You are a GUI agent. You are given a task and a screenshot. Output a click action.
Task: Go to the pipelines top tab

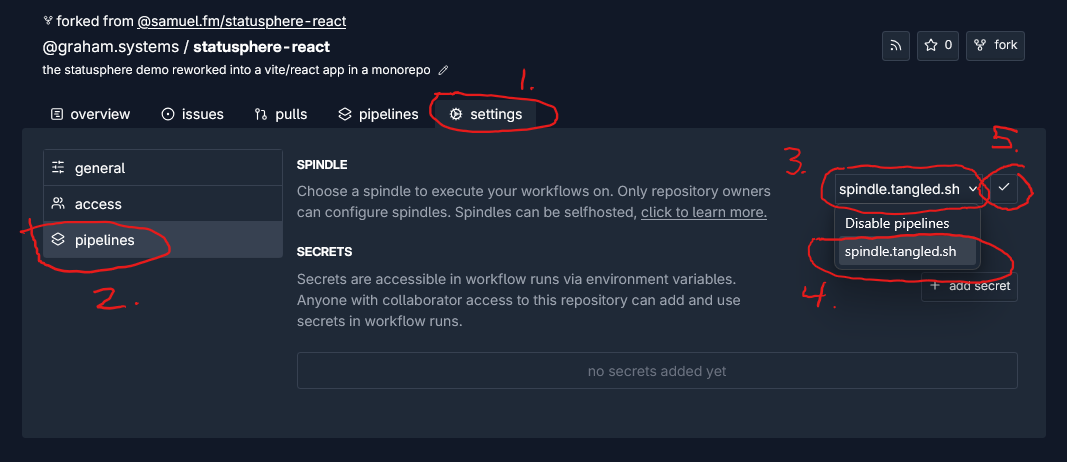click(x=378, y=114)
